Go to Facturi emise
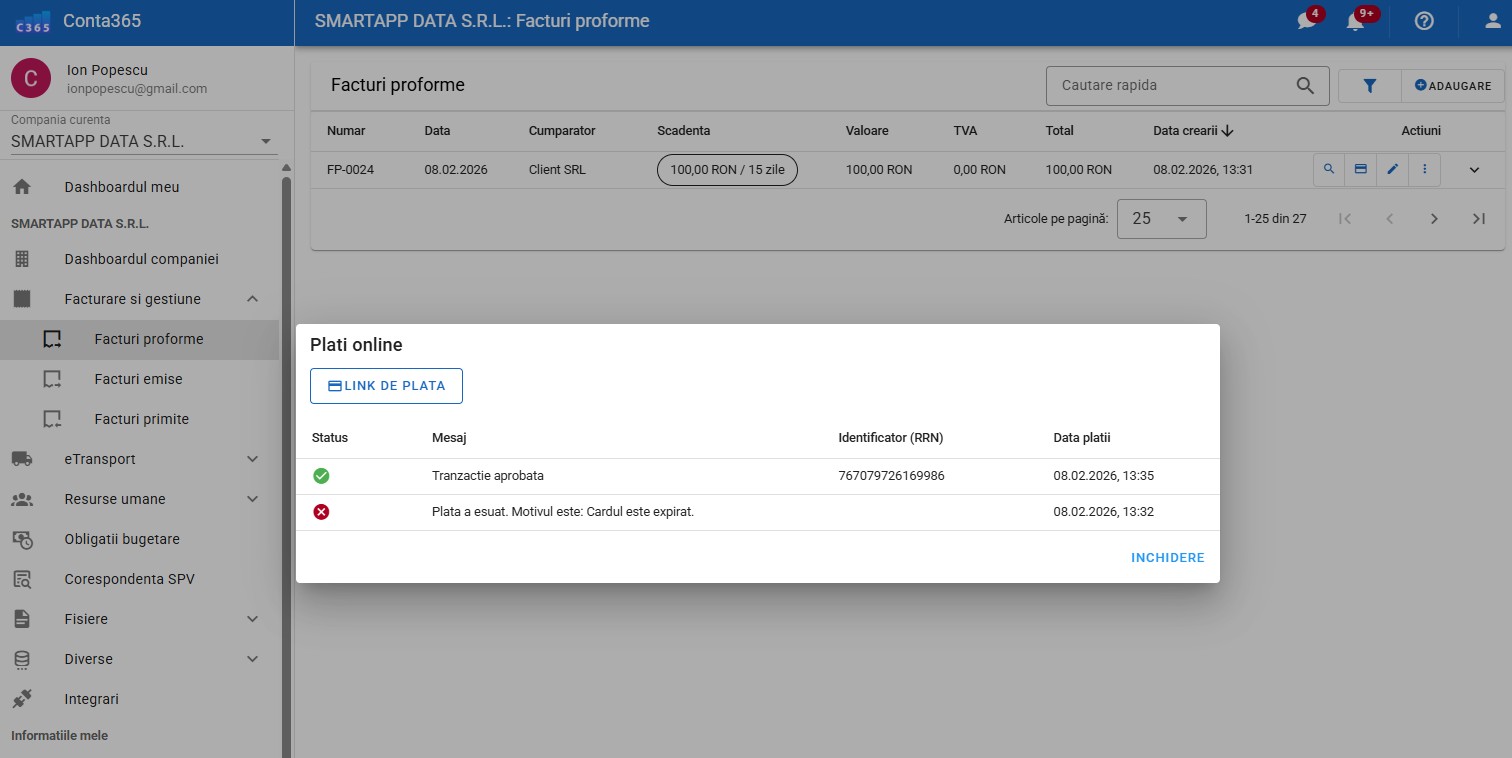The height and width of the screenshot is (758, 1512). [138, 379]
